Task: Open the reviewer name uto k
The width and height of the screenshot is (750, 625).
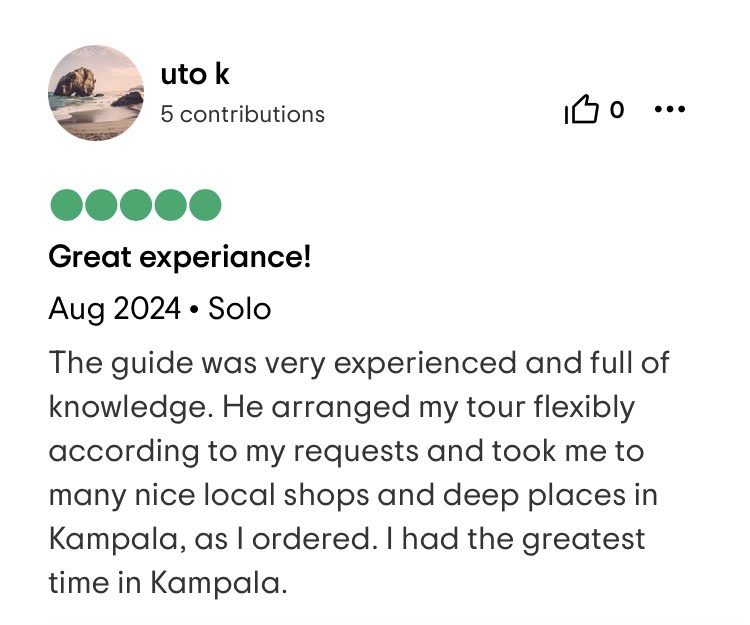Action: pos(195,74)
